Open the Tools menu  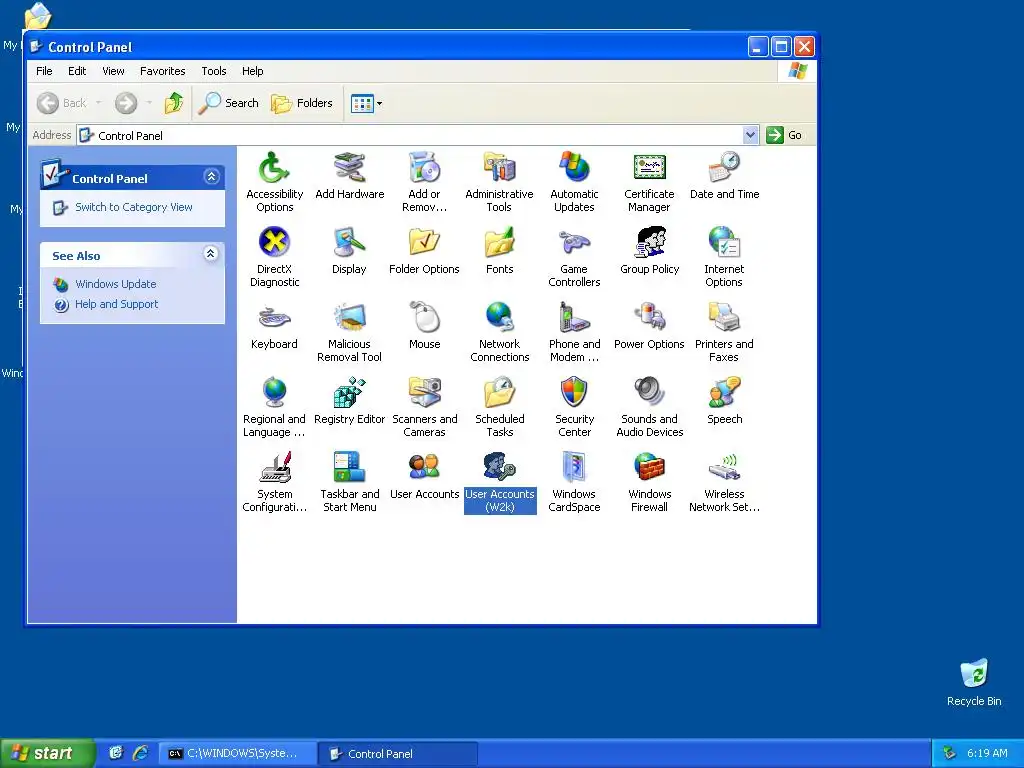214,71
